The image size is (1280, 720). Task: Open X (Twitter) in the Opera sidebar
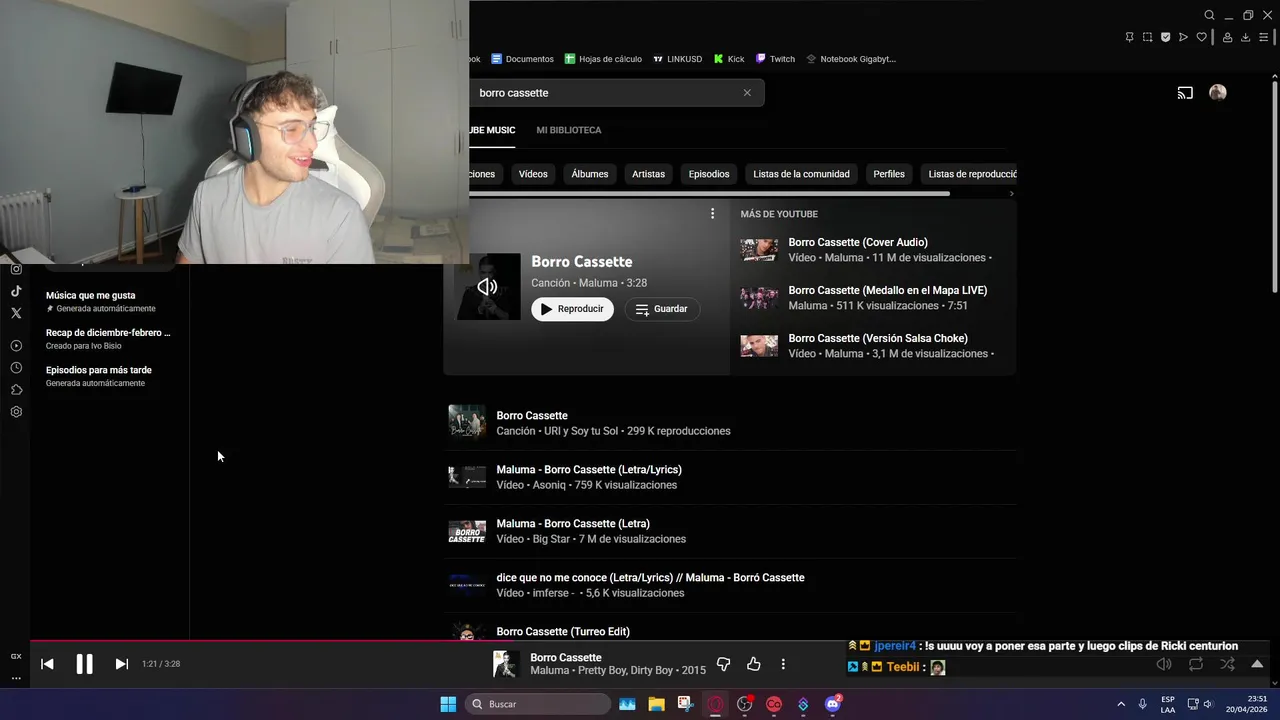pos(16,313)
